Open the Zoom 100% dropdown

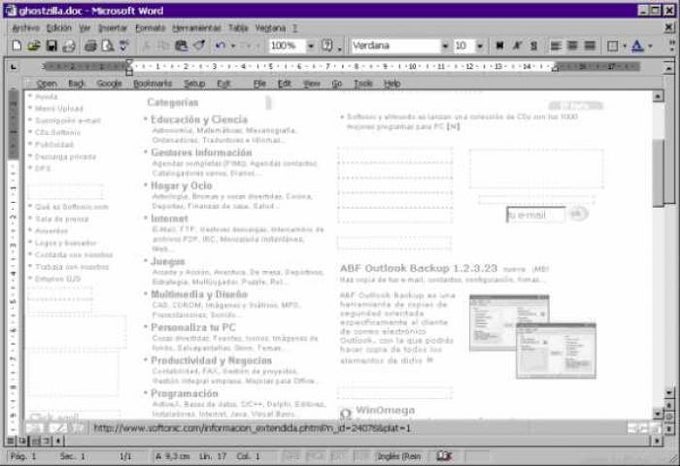(311, 46)
